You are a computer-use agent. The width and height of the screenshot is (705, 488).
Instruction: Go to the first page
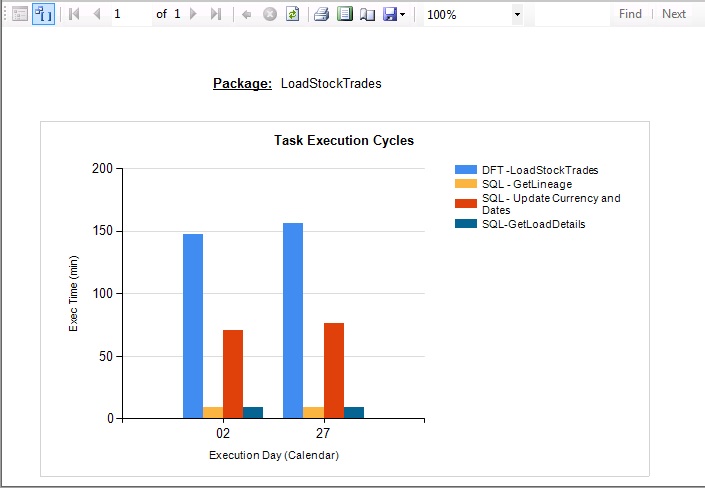pyautogui.click(x=74, y=14)
